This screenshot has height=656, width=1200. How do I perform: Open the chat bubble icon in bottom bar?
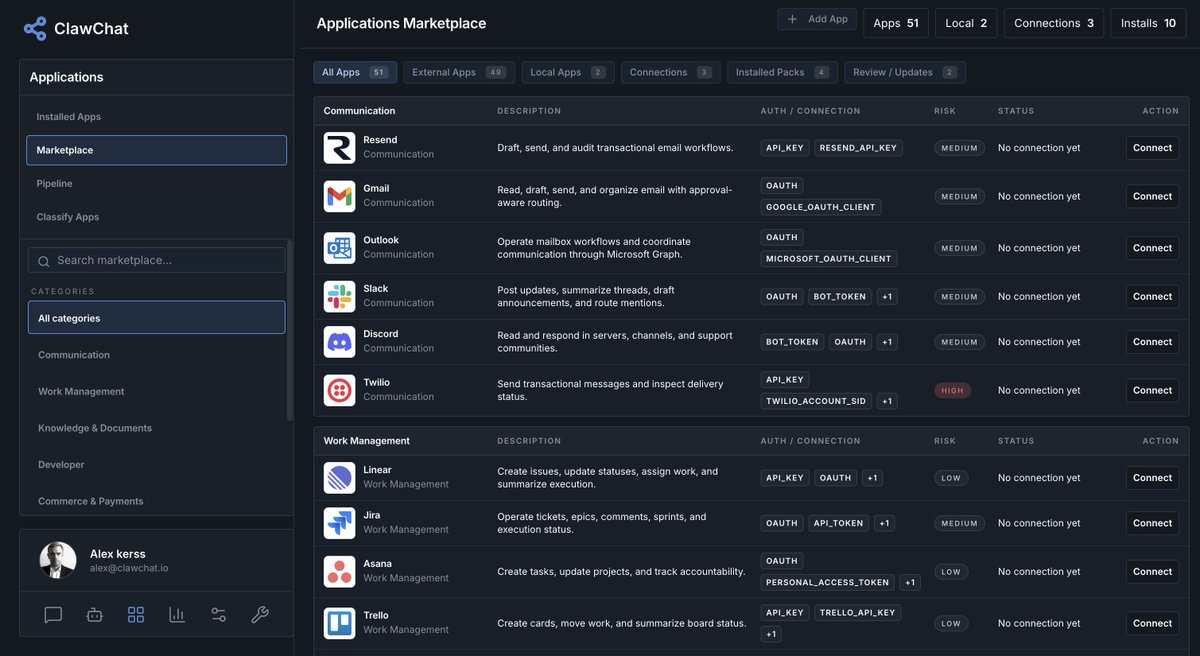[x=53, y=615]
